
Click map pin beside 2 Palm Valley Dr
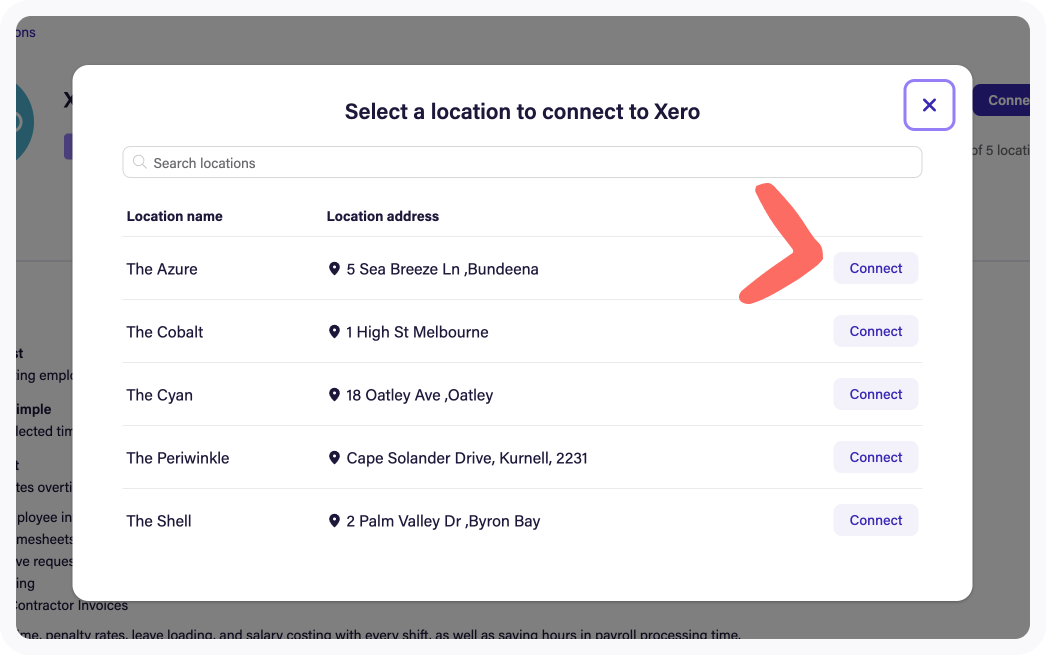[x=334, y=521]
